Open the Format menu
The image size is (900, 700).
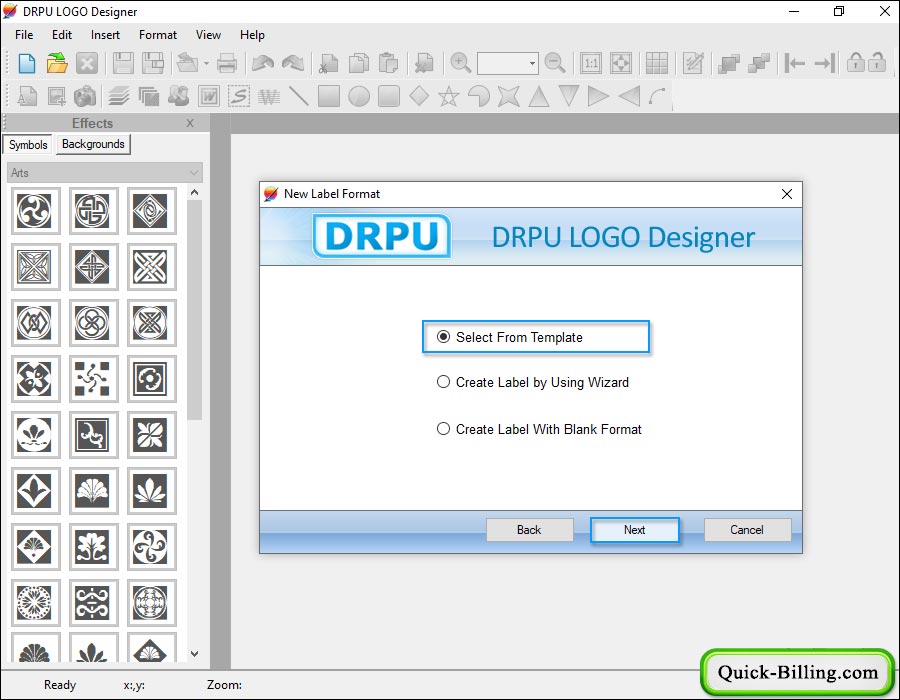[x=158, y=35]
